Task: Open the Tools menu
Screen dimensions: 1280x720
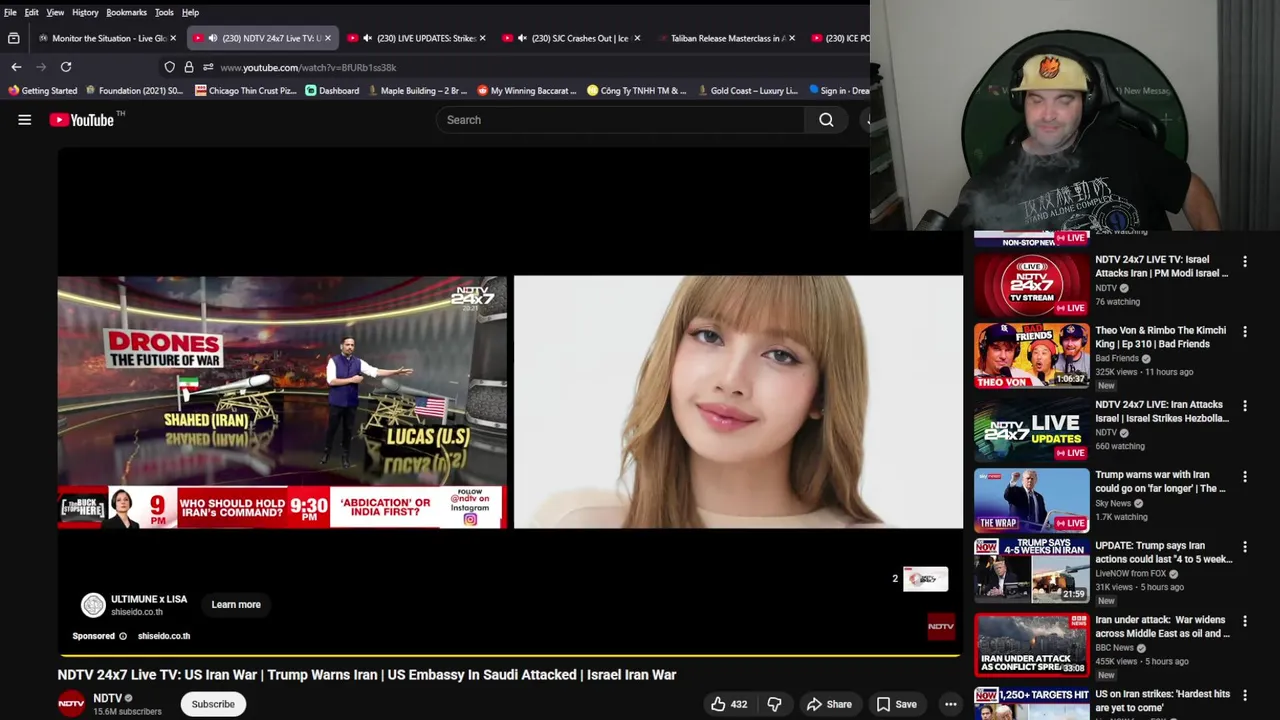Action: point(164,12)
